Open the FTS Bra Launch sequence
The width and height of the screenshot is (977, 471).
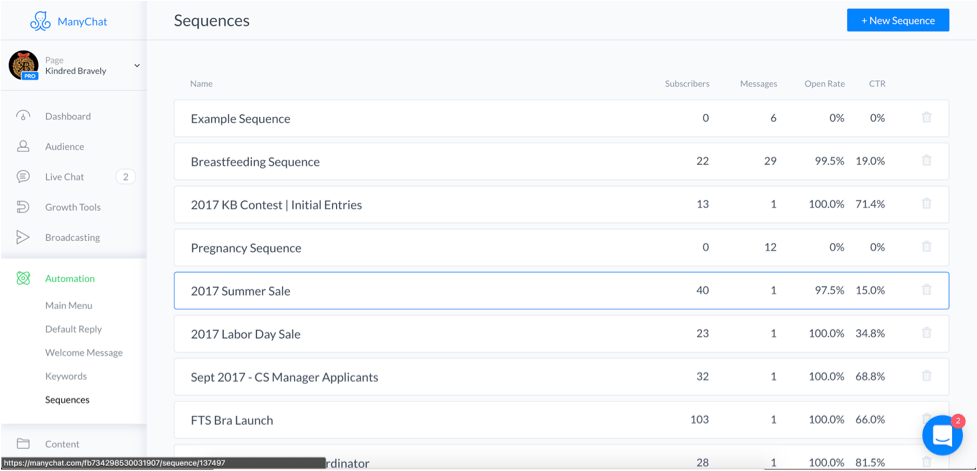[561, 420]
